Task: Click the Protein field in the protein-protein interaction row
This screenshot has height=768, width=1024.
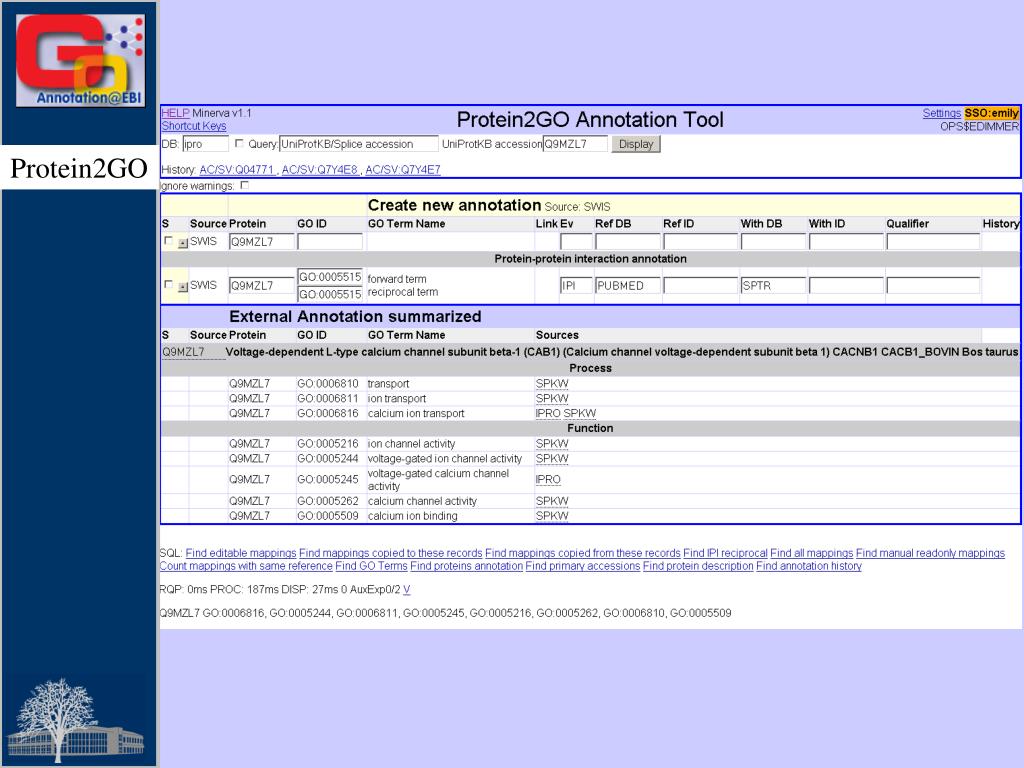Action: click(x=261, y=285)
